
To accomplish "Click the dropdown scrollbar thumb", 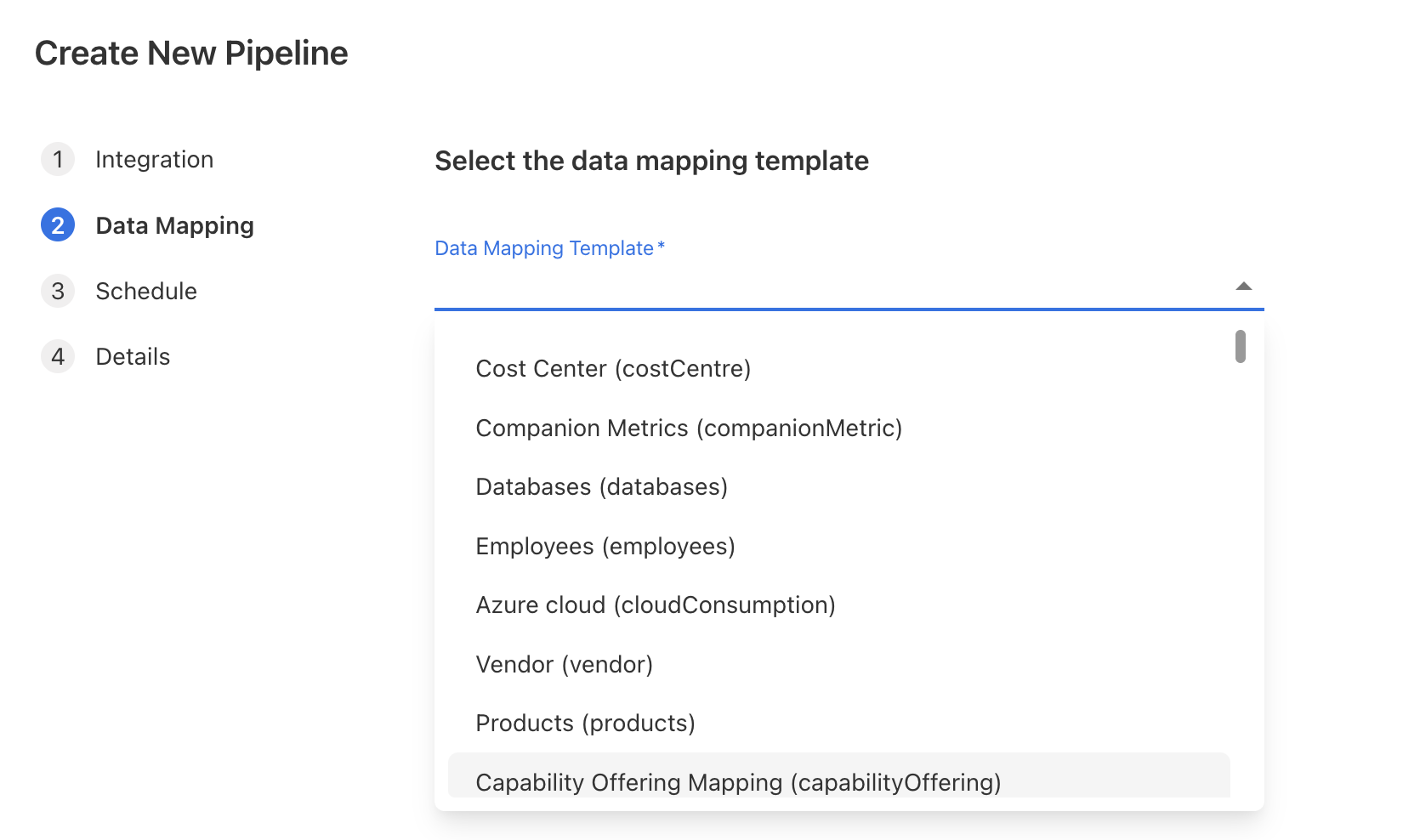I will pyautogui.click(x=1241, y=347).
